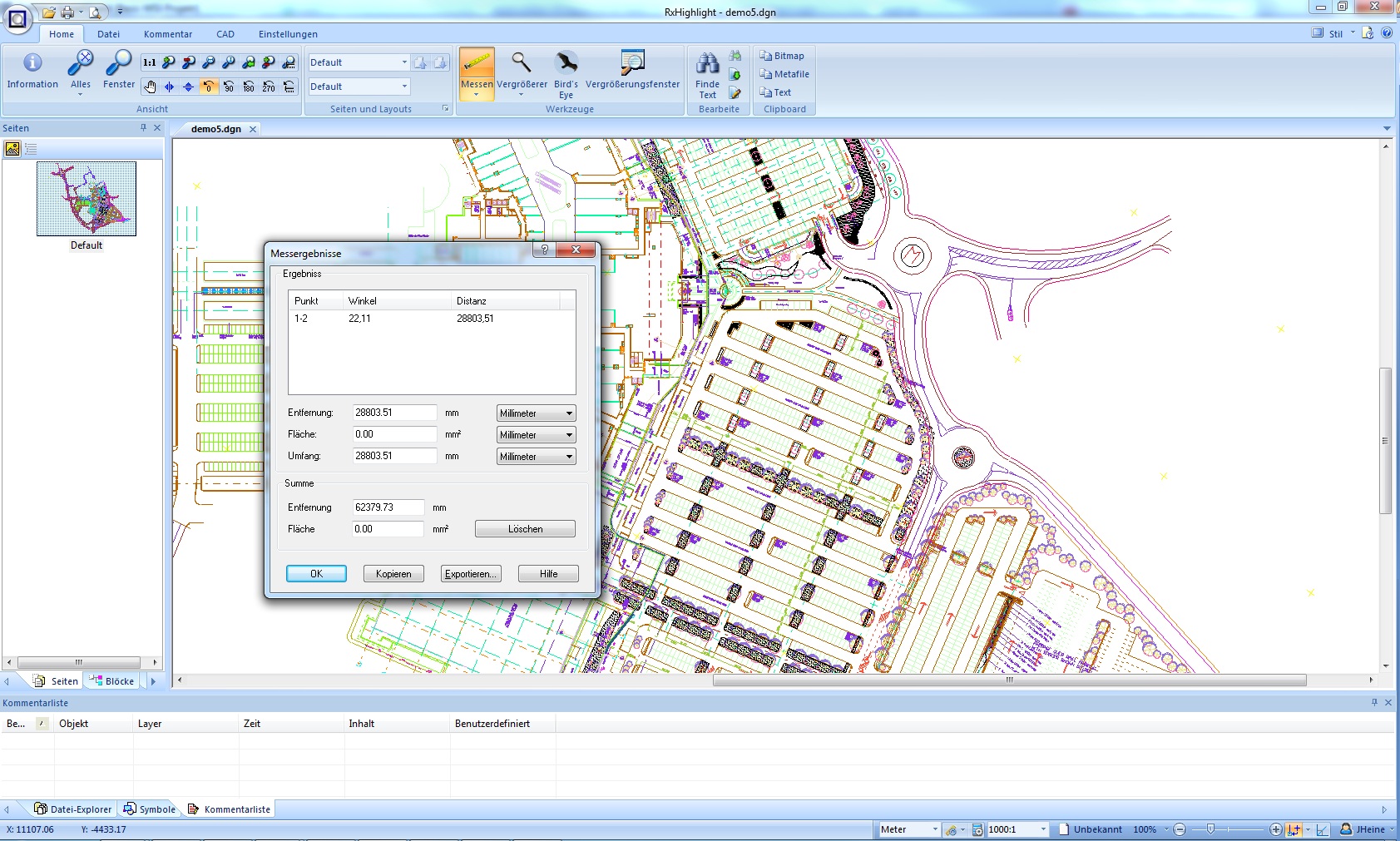
Task: Select the Default page thumbnail
Action: 87,200
